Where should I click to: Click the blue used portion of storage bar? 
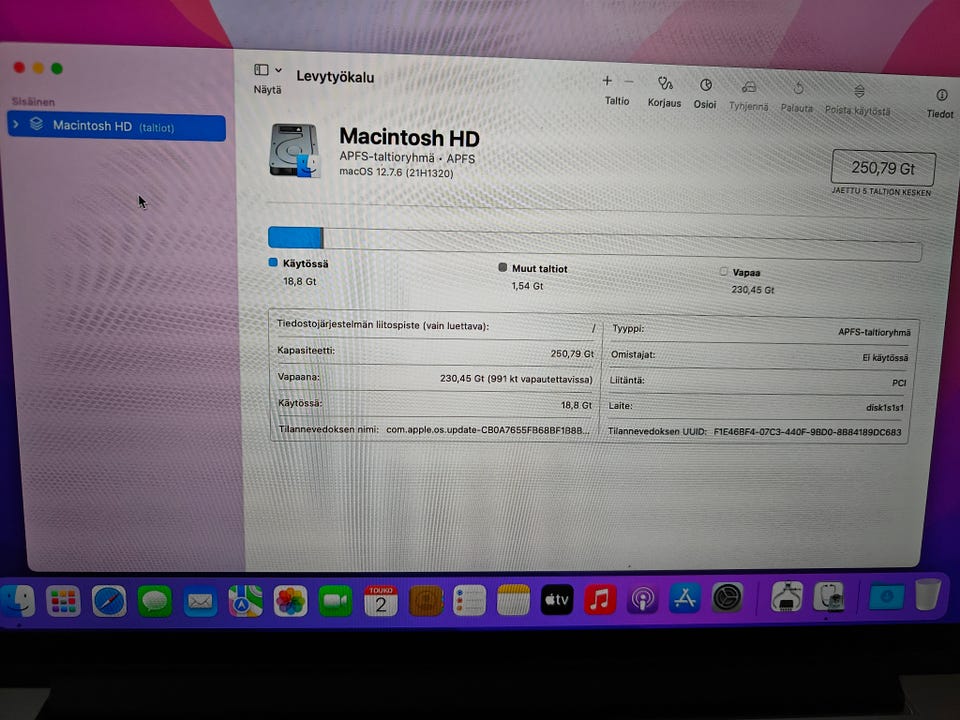(x=295, y=237)
